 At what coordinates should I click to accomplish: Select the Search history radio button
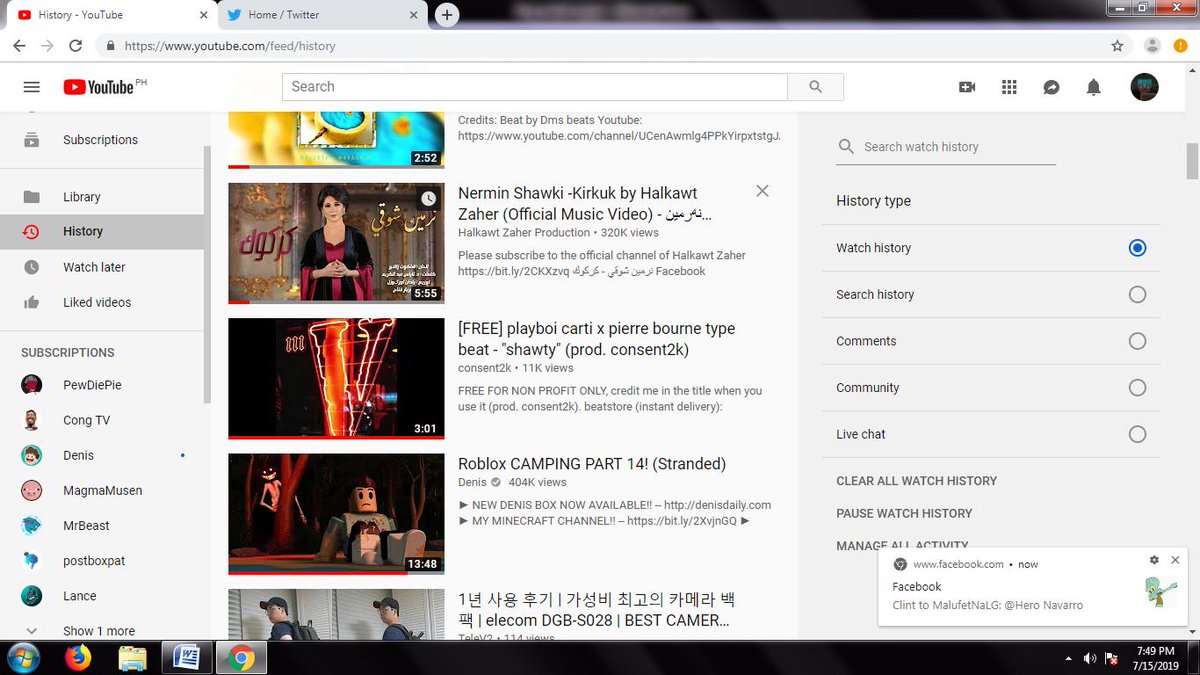pos(1137,295)
